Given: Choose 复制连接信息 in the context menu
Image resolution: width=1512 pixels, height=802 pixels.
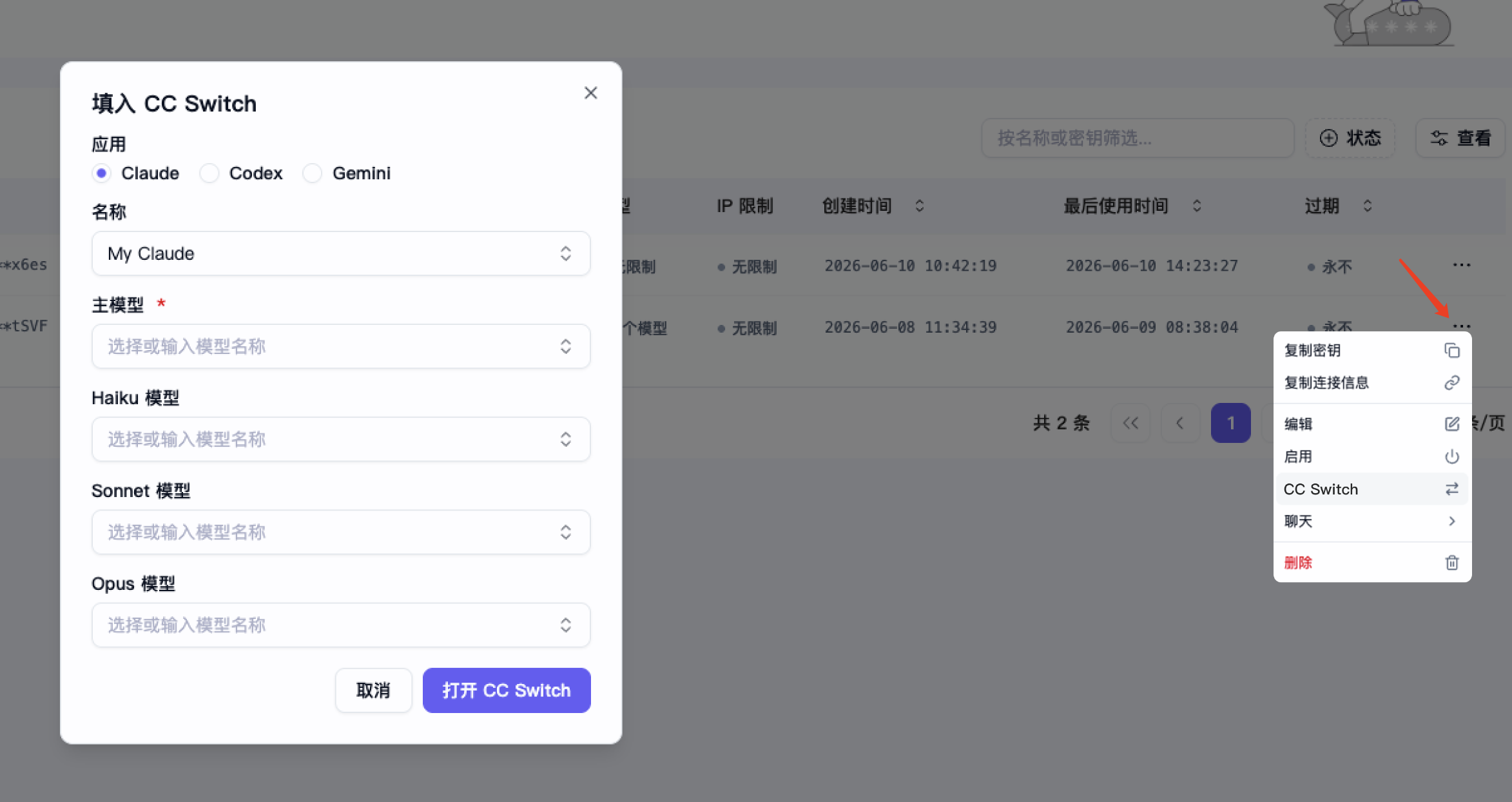Looking at the screenshot, I should [x=1372, y=382].
